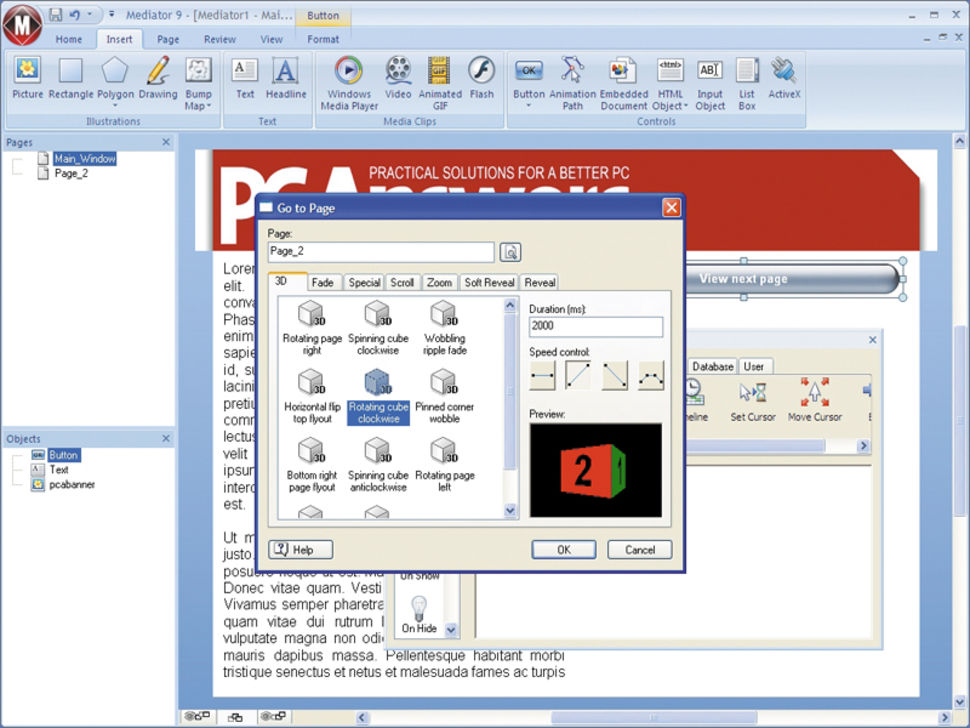
Task: Choose Rotating page right transition
Action: coord(312,327)
